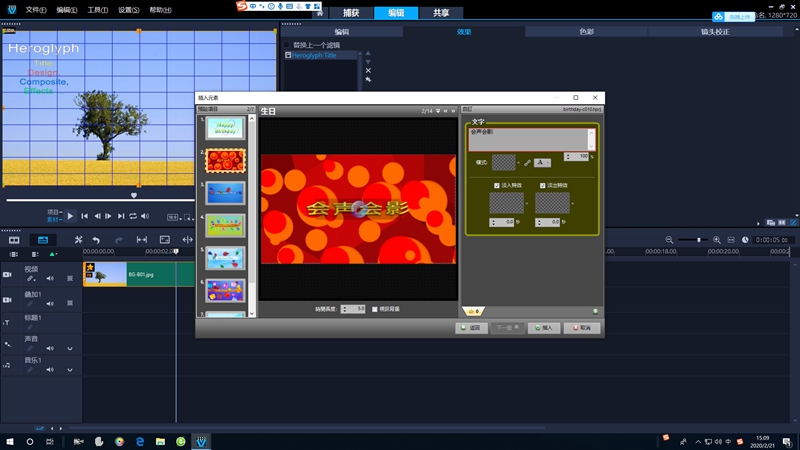This screenshot has height=450, width=800.
Task: Adjust preview volume speaker icon
Action: pyautogui.click(x=145, y=216)
